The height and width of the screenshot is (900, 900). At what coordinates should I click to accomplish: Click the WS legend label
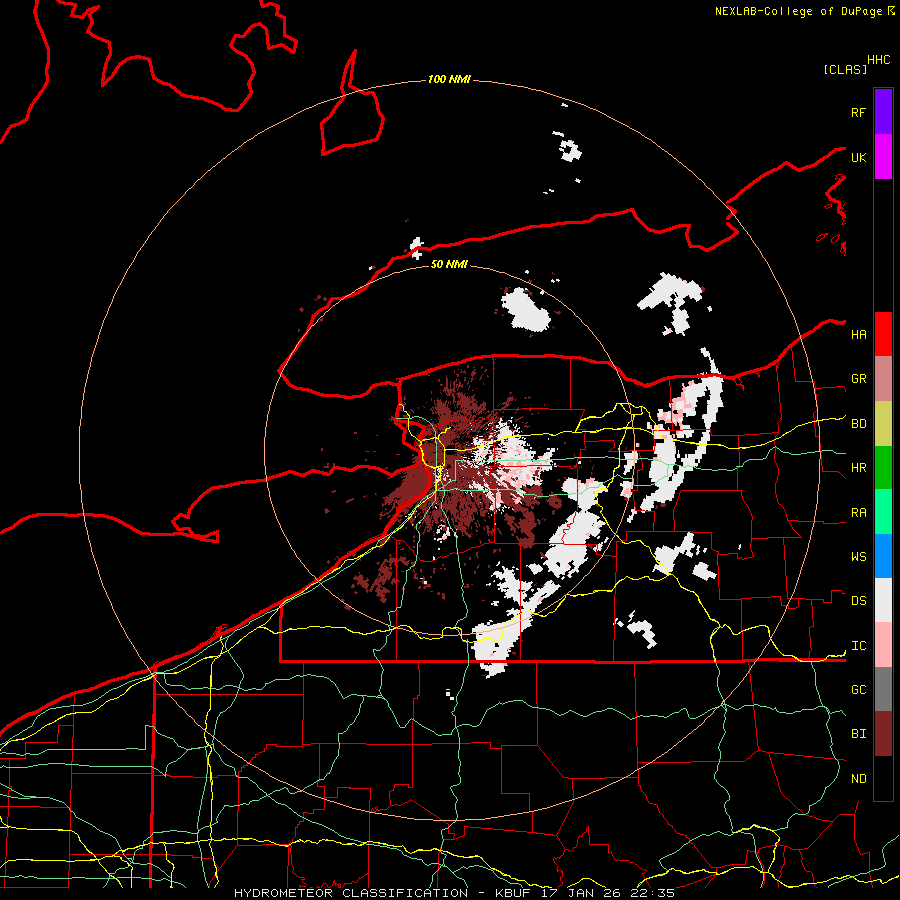tap(858, 557)
